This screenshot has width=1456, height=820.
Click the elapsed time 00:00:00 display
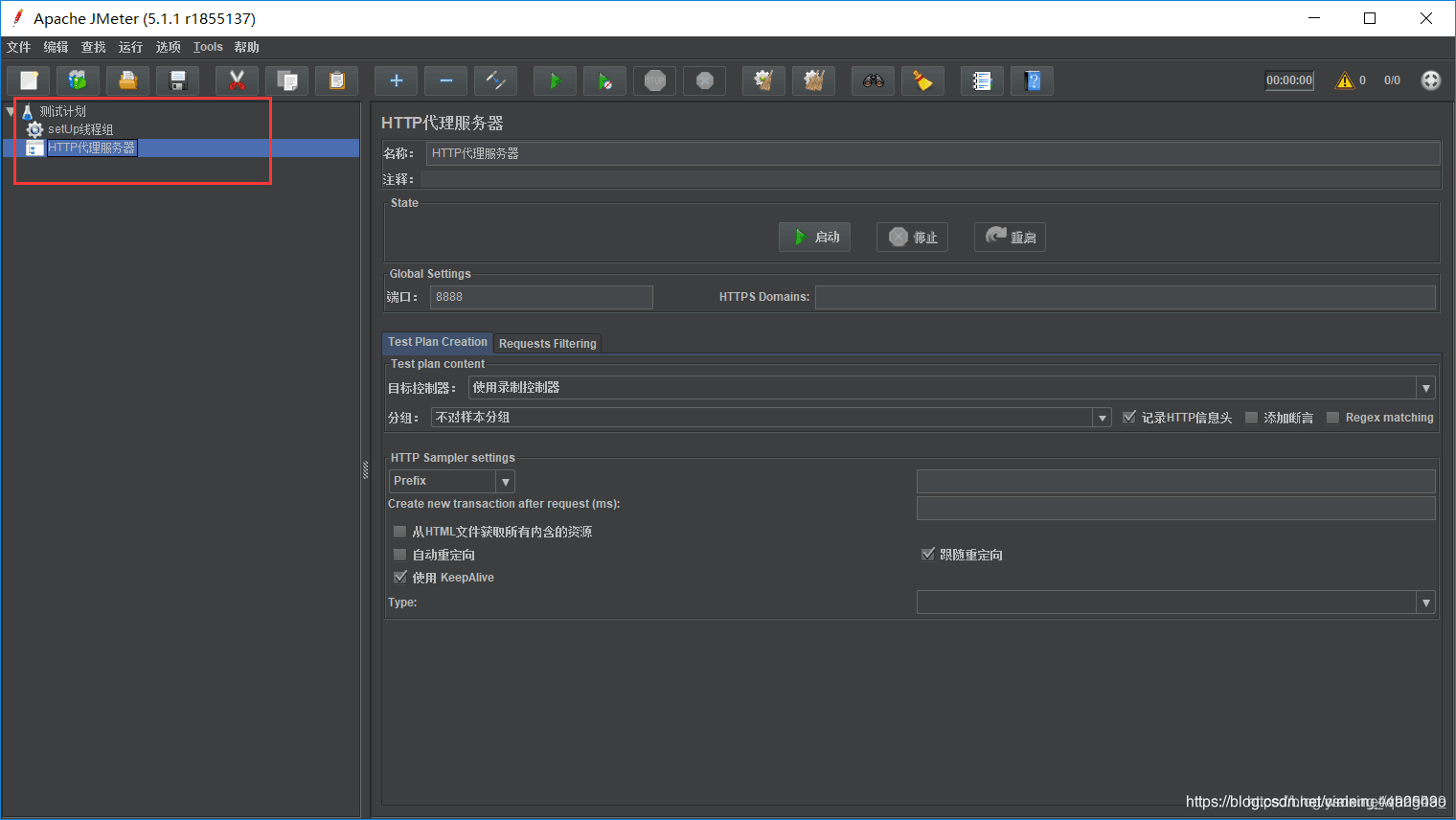click(1289, 80)
